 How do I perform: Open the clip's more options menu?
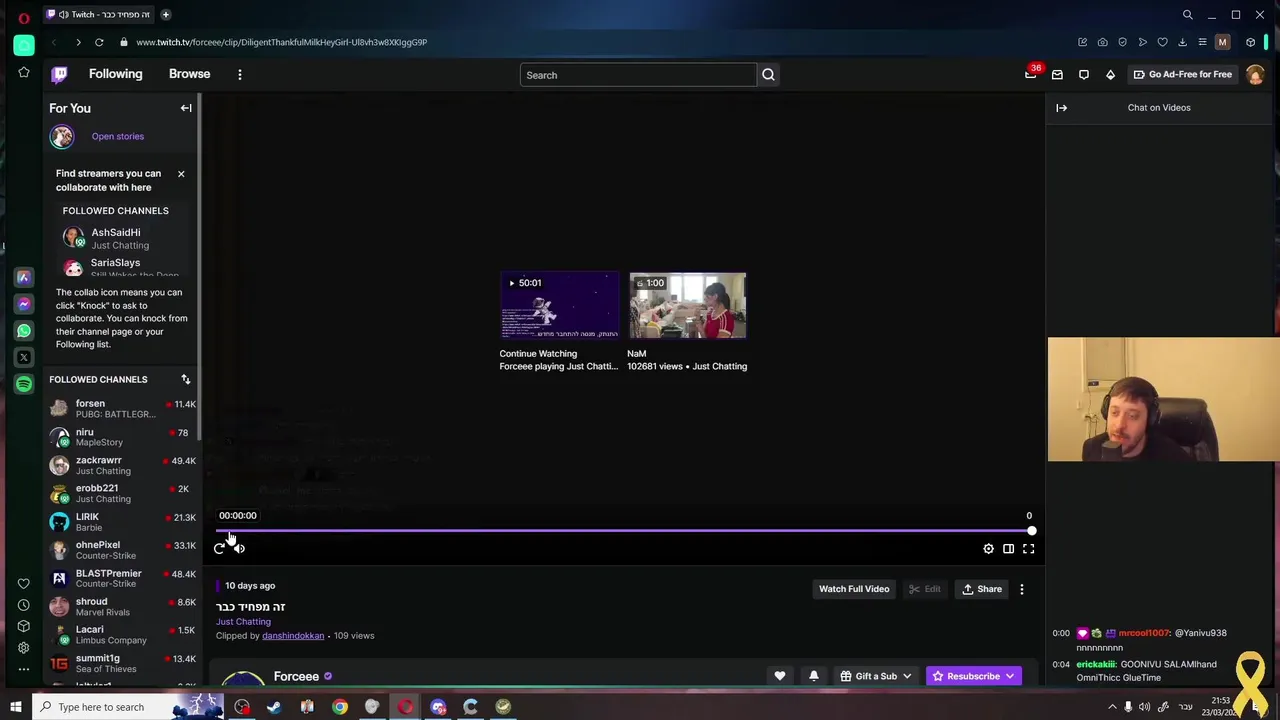(1021, 589)
